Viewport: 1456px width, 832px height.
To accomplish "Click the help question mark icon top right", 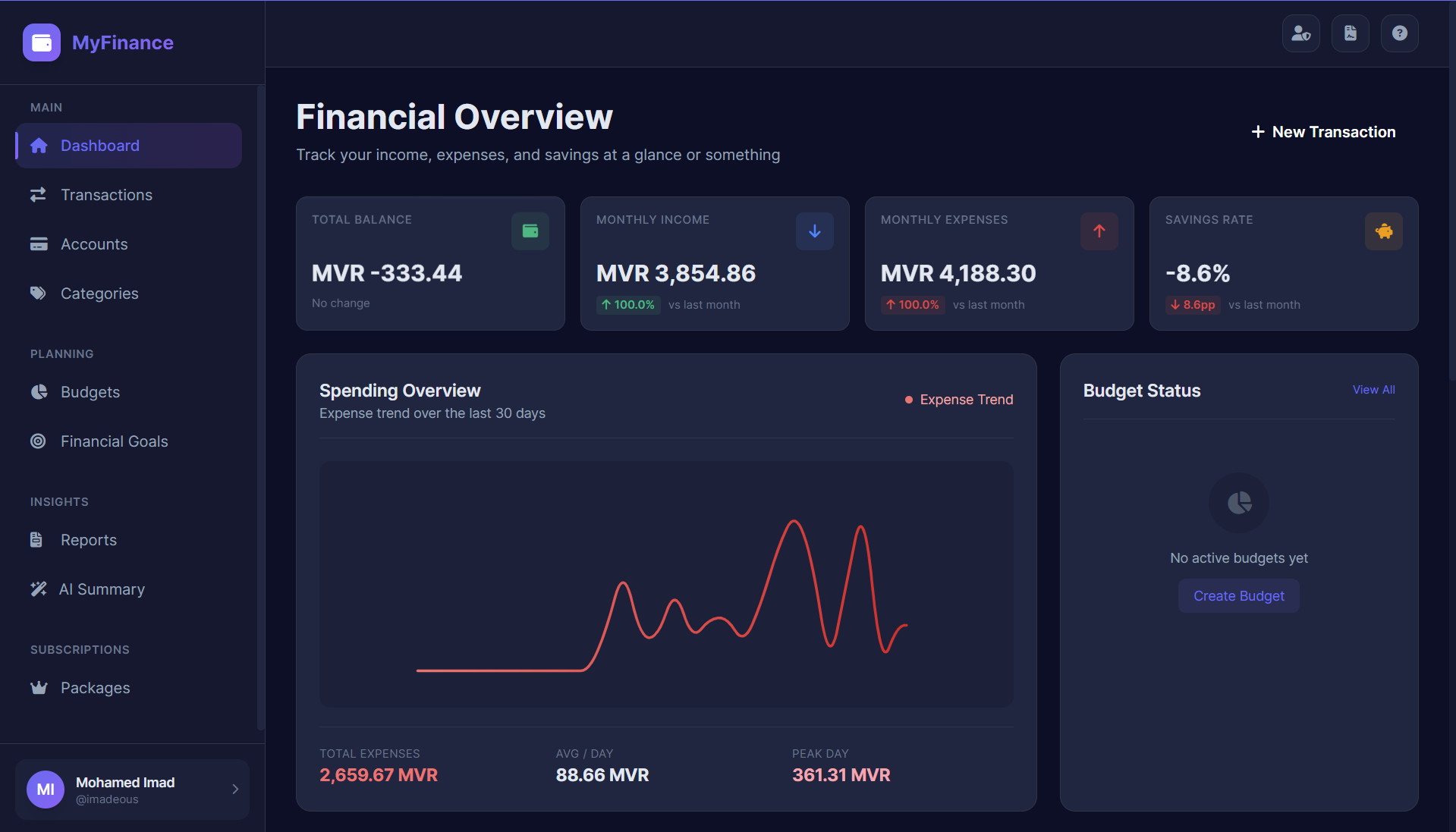I will click(x=1399, y=33).
